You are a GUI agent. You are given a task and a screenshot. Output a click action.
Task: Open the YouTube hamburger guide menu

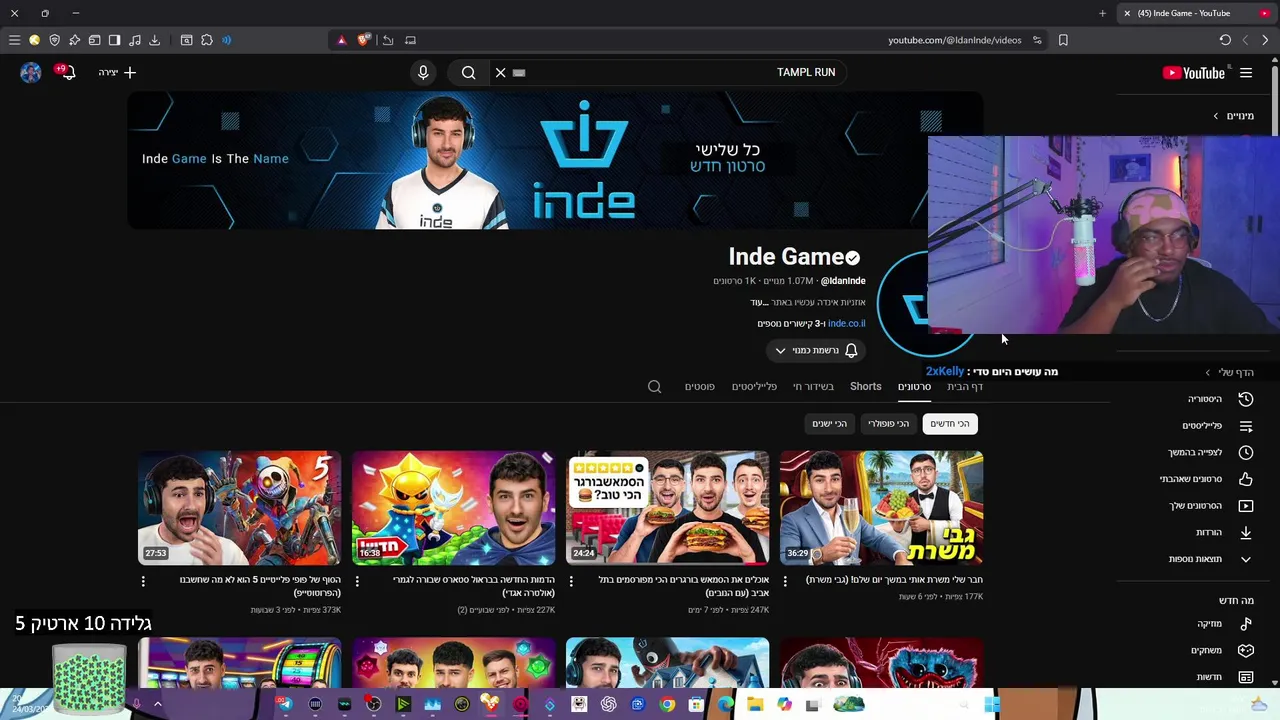tap(1246, 73)
